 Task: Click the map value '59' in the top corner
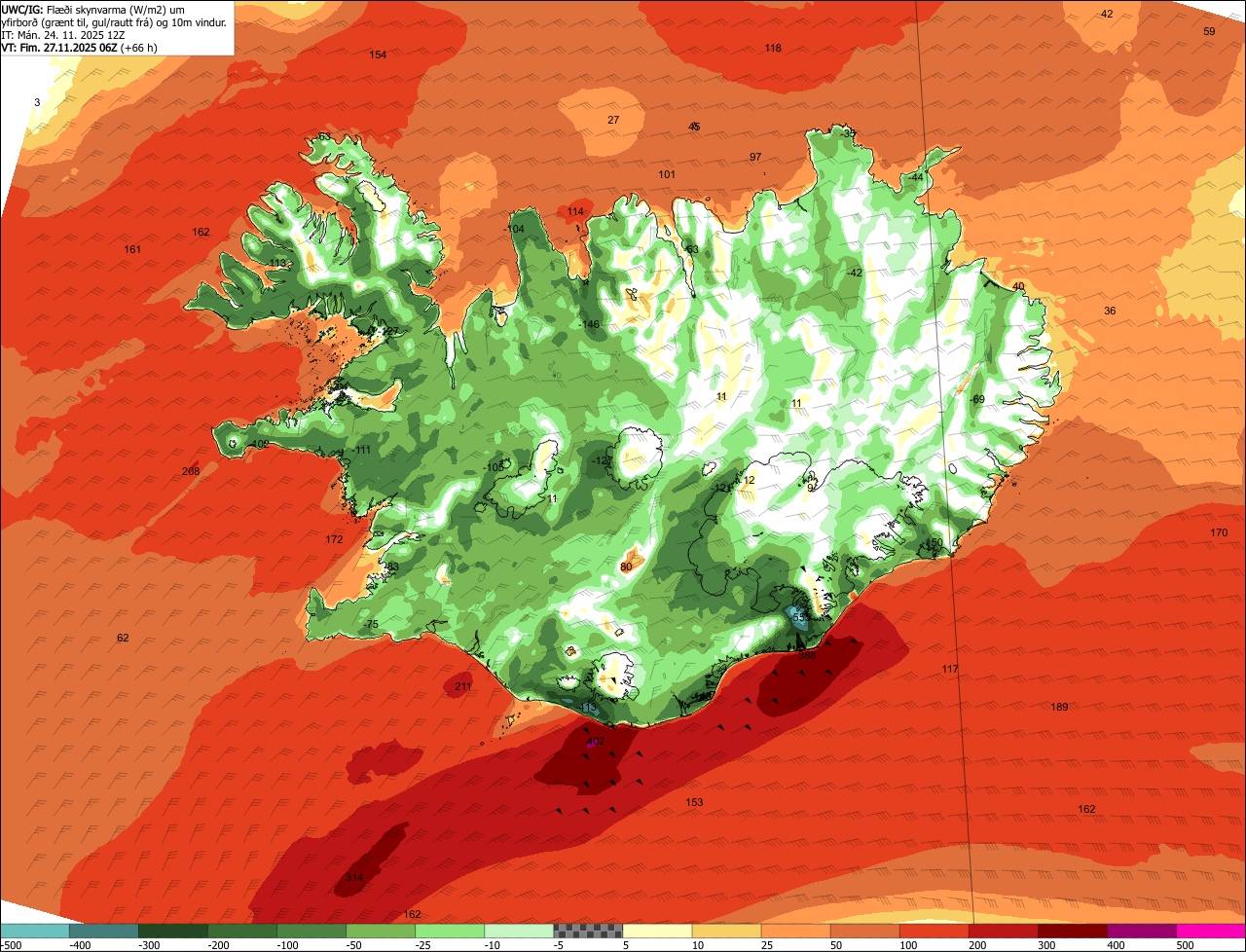(x=1209, y=31)
